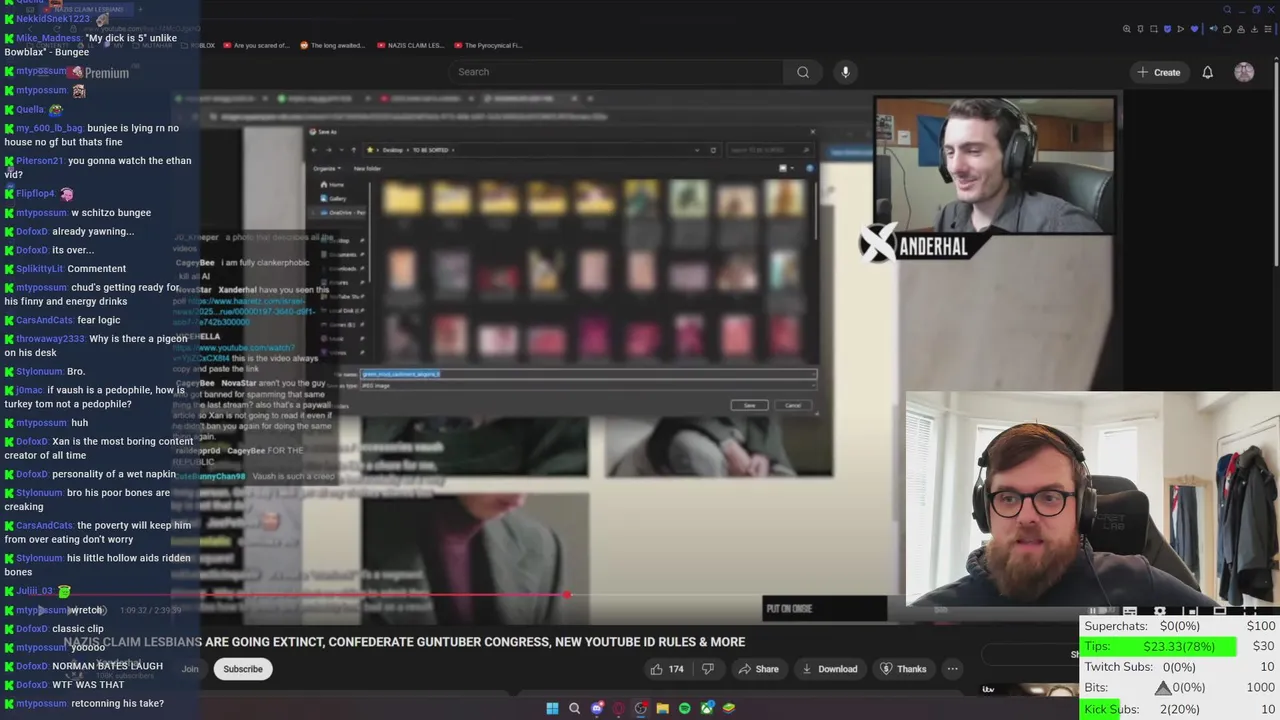The width and height of the screenshot is (1280, 720).
Task: Open Spotify from the taskbar
Action: [x=684, y=708]
